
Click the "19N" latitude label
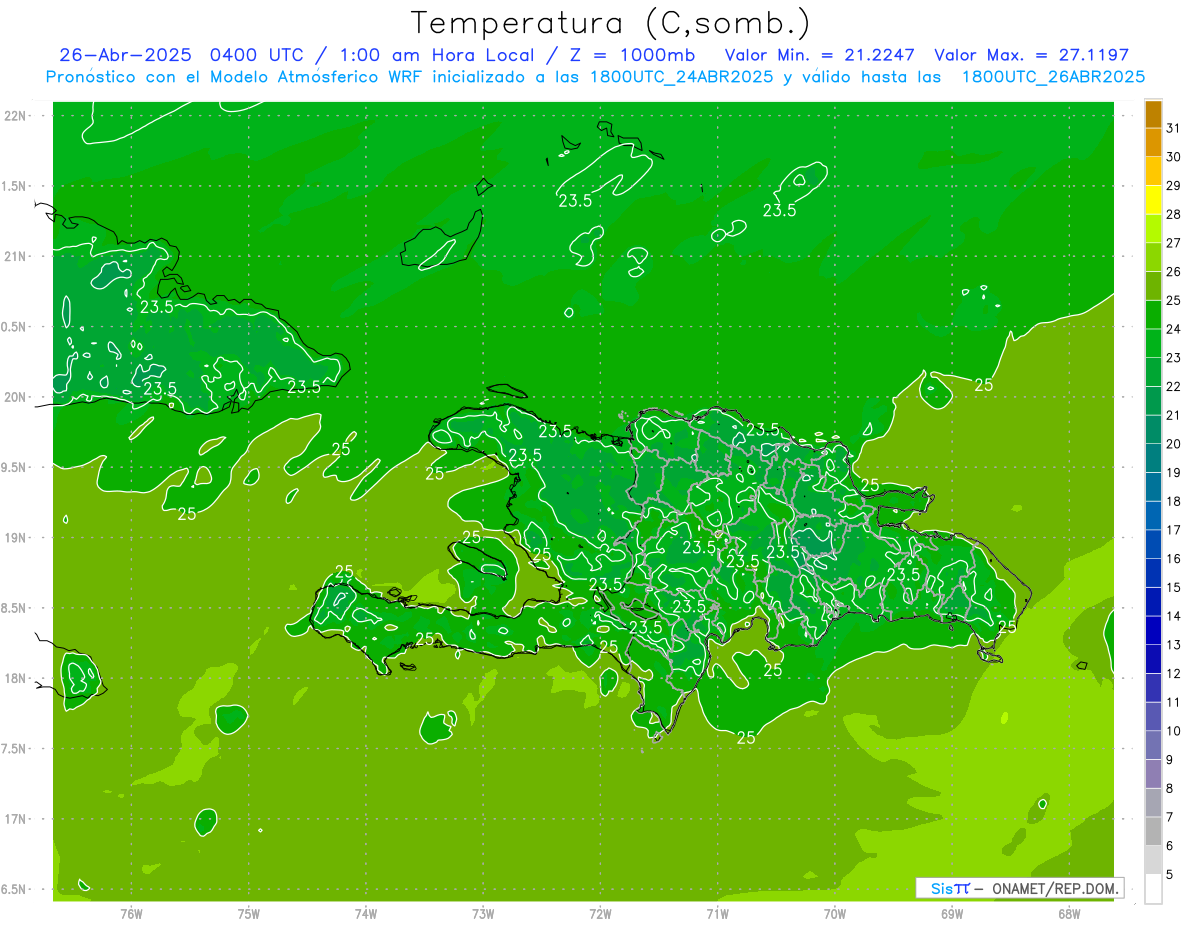pyautogui.click(x=17, y=537)
